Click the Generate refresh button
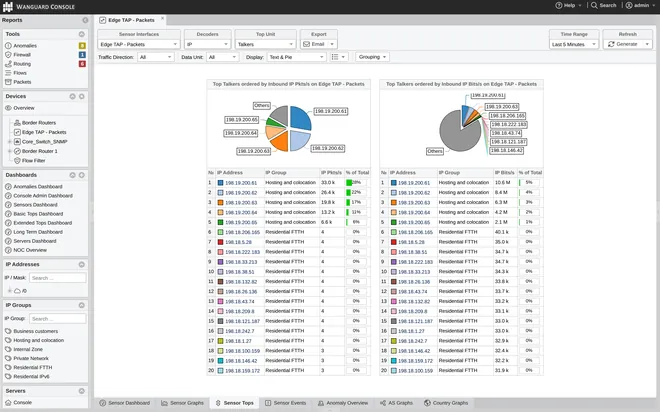 click(x=623, y=44)
